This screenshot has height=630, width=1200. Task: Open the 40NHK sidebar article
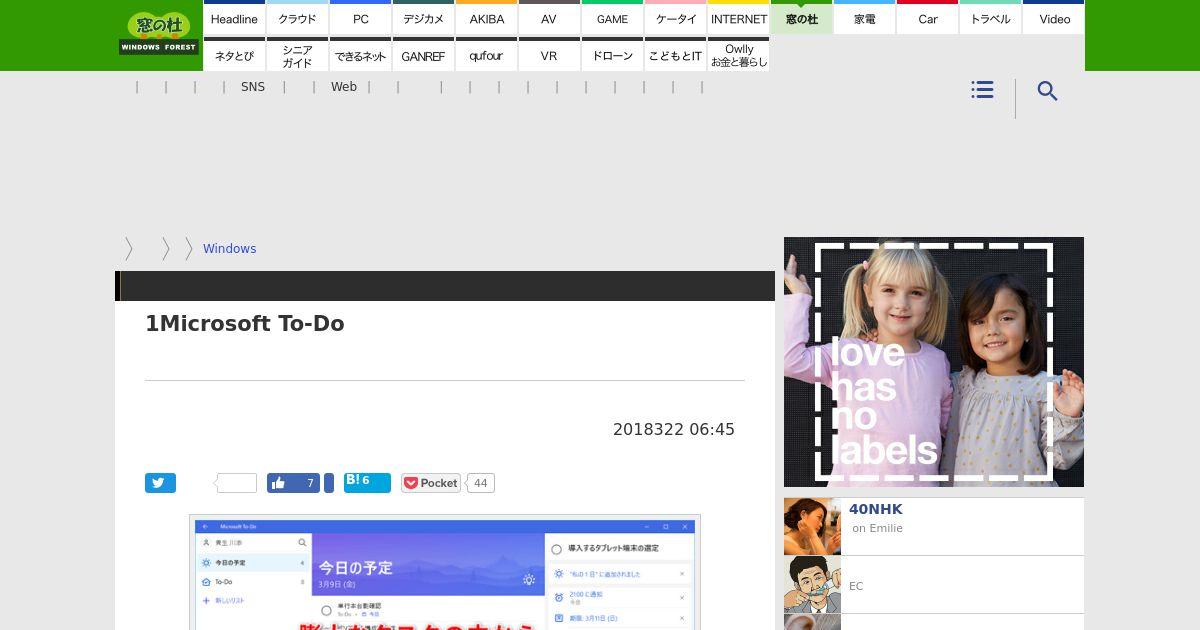click(x=876, y=509)
